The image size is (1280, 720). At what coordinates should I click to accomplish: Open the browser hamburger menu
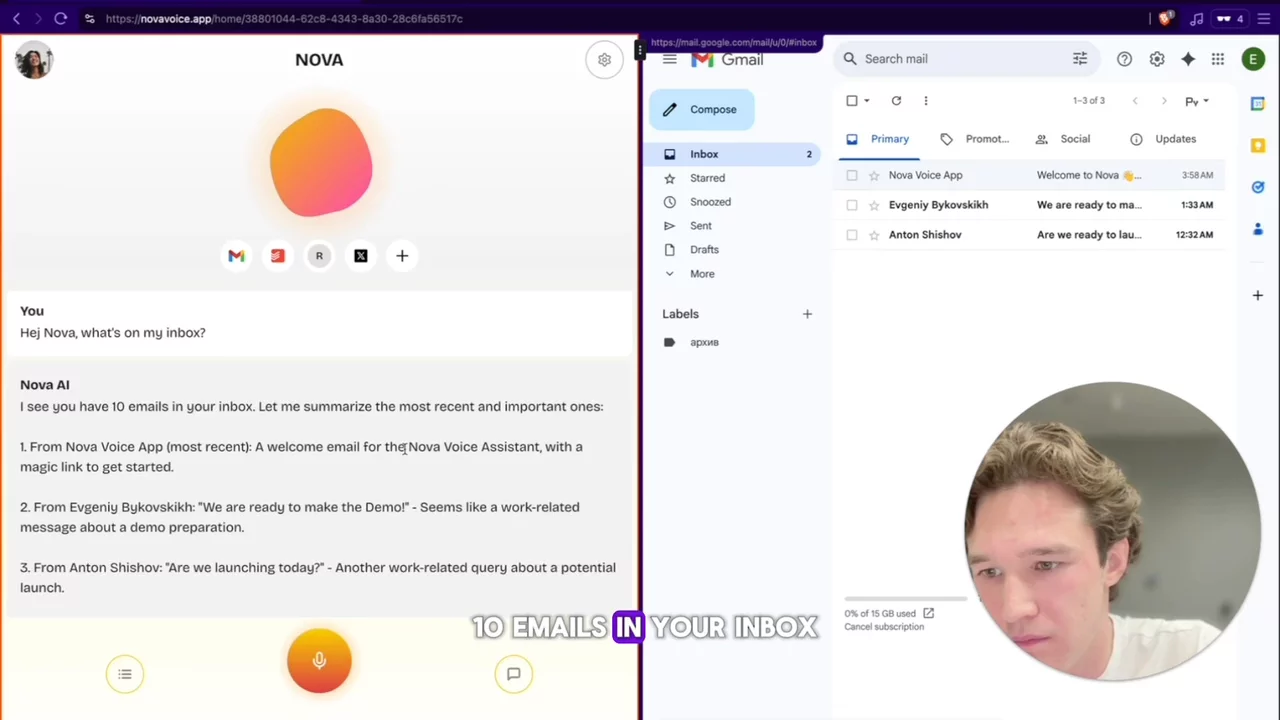point(1264,18)
